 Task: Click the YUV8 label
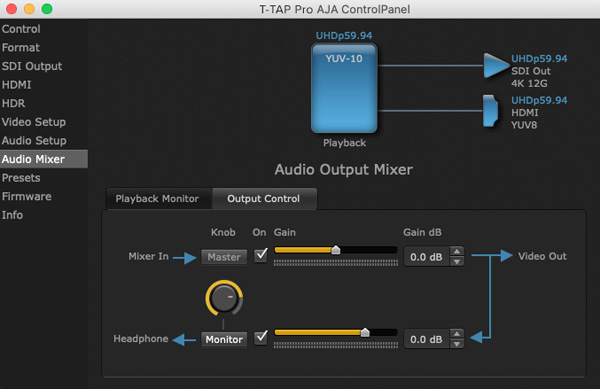click(x=524, y=125)
